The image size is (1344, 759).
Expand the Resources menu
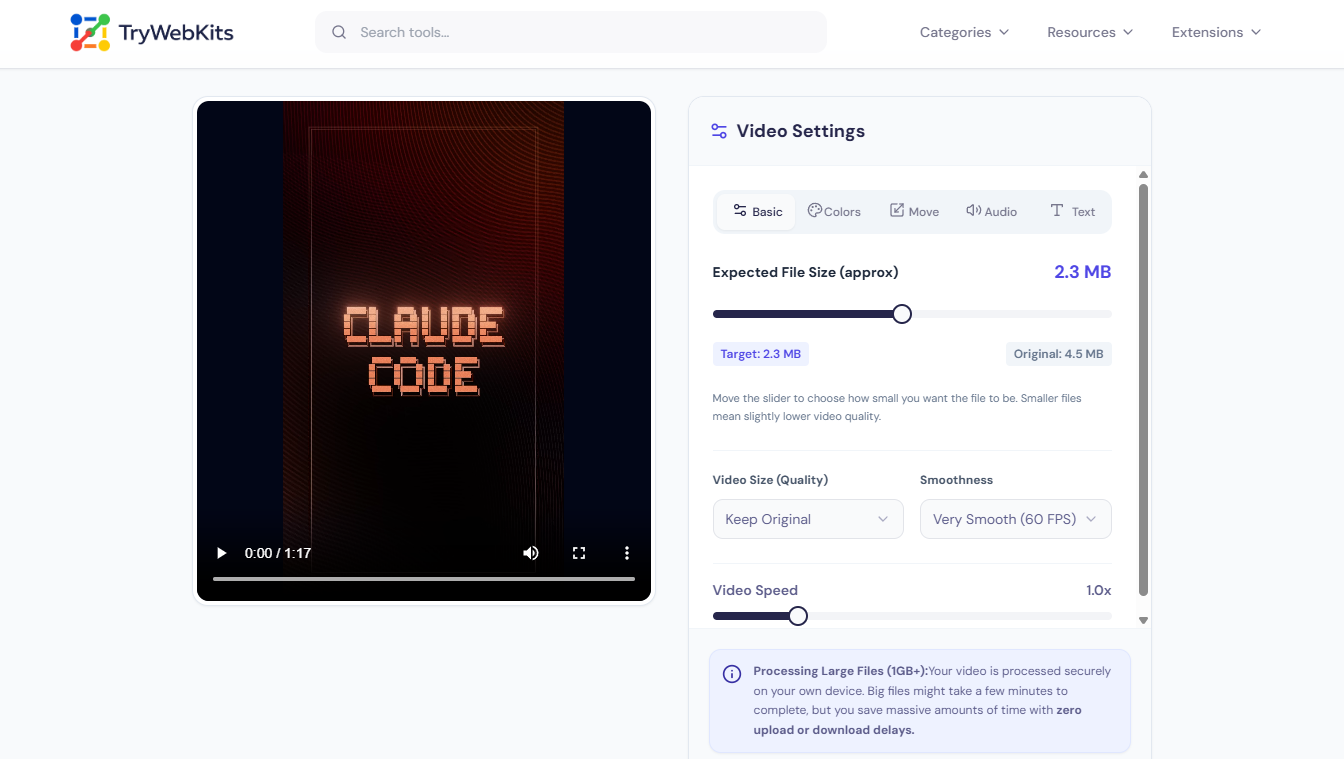(x=1089, y=31)
